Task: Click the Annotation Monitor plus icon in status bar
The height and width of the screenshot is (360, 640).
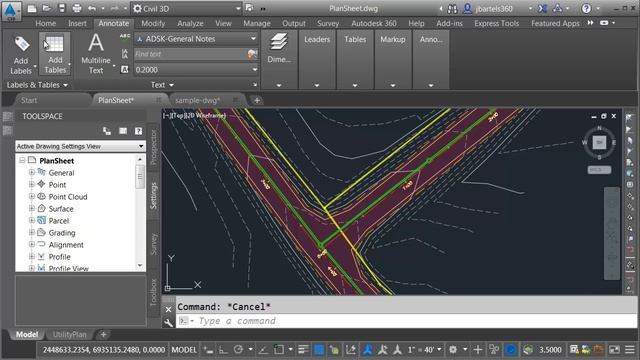Action: coord(478,350)
